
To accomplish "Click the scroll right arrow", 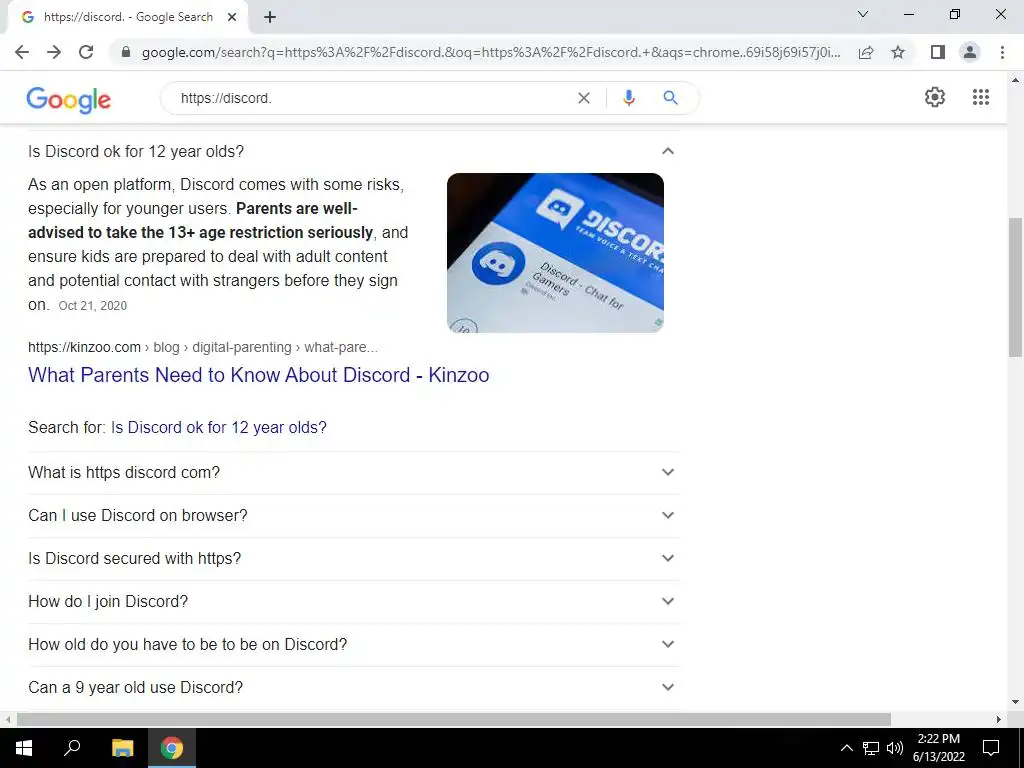I will pos(999,719).
